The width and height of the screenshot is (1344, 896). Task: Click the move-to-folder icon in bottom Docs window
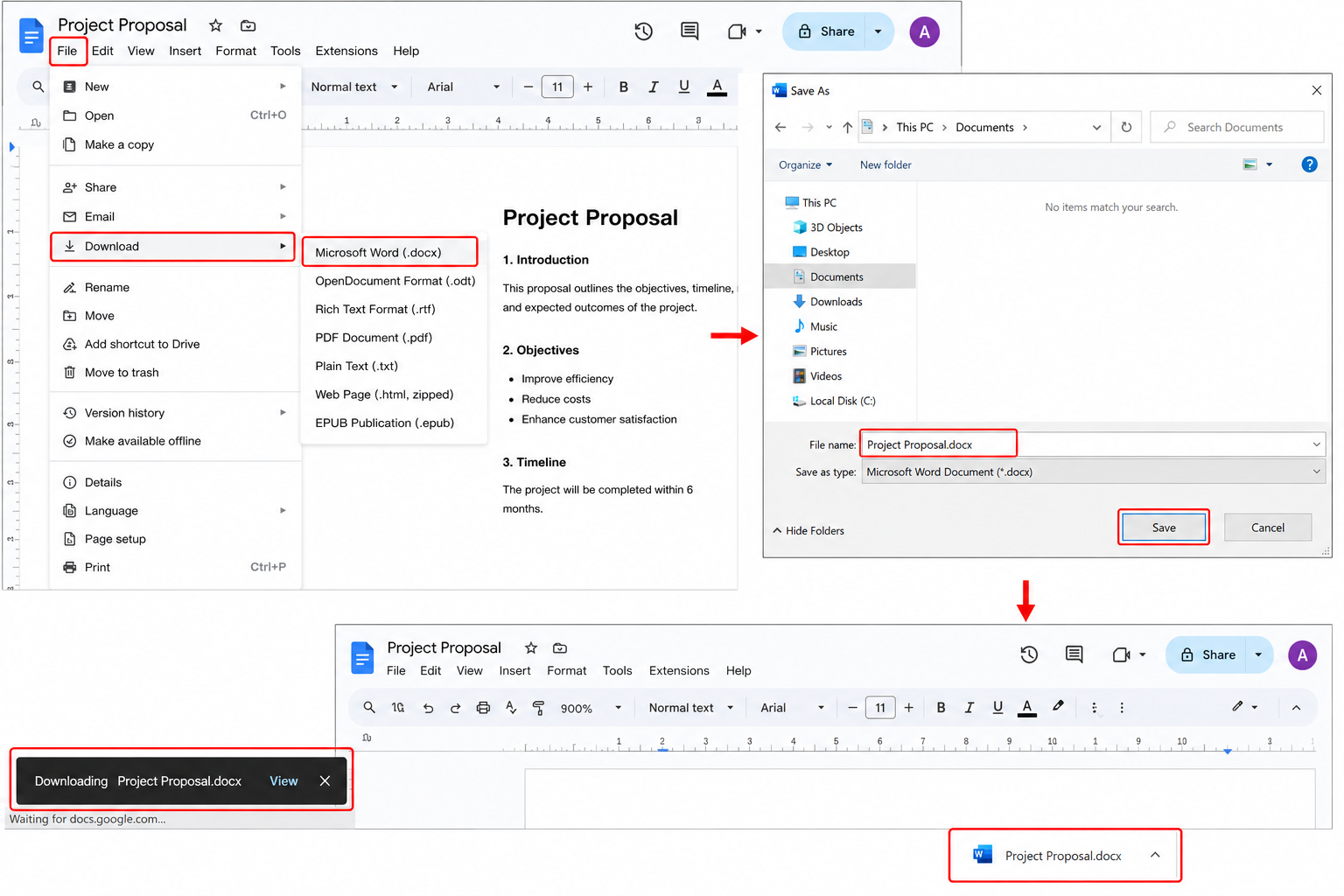coord(560,648)
